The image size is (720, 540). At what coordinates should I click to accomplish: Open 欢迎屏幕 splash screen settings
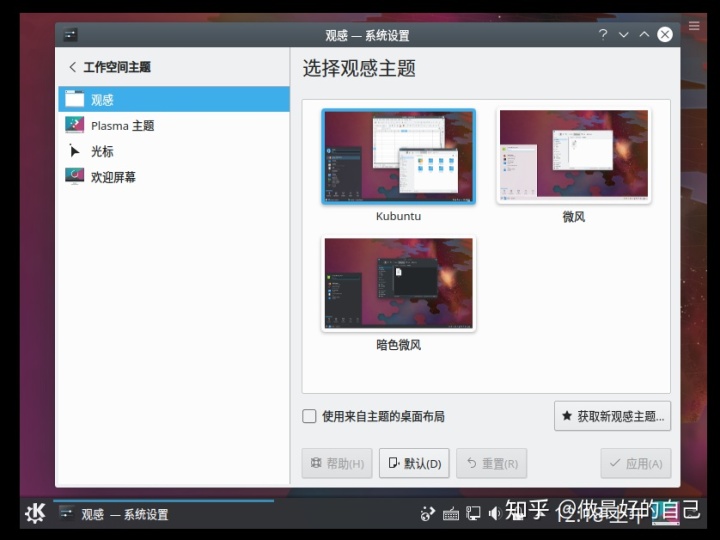point(174,176)
